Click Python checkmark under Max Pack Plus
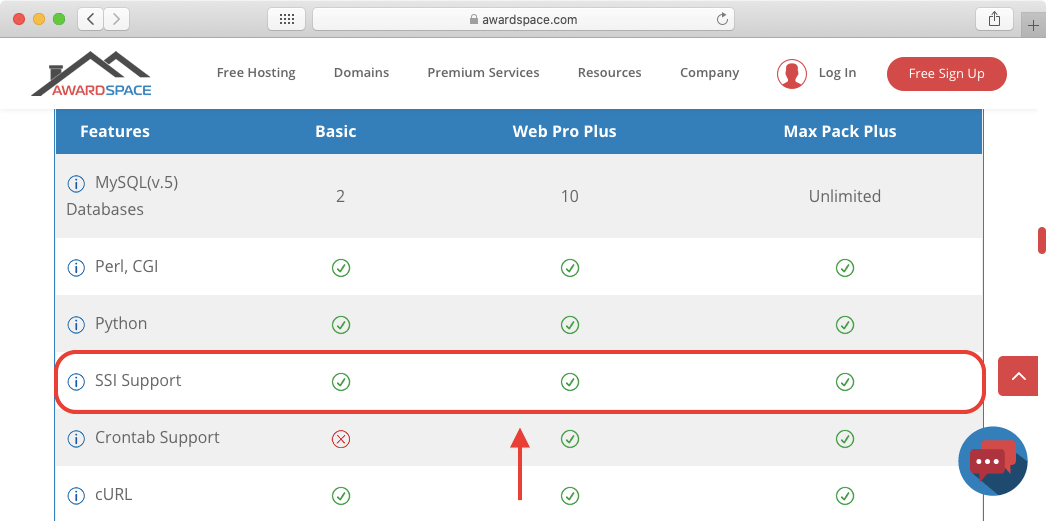 pyautogui.click(x=845, y=325)
